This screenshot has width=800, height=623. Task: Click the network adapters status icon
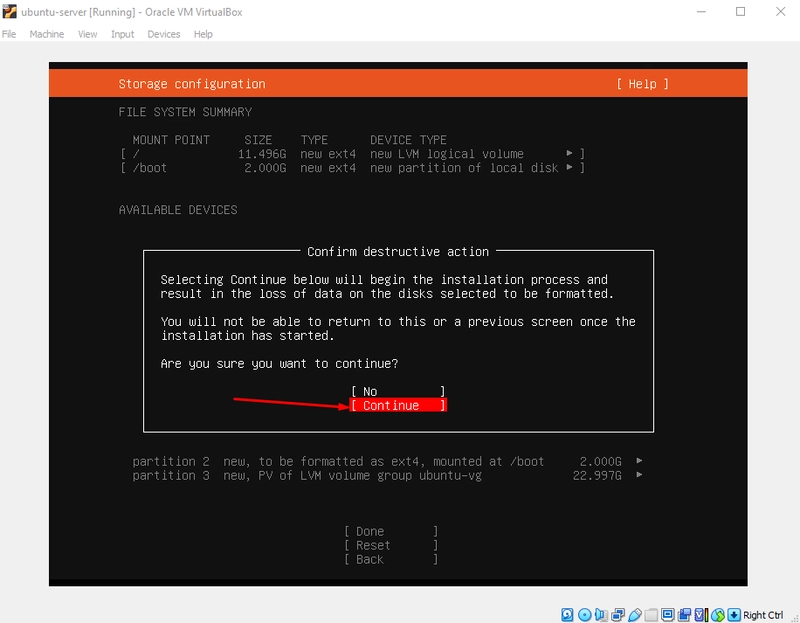point(617,615)
